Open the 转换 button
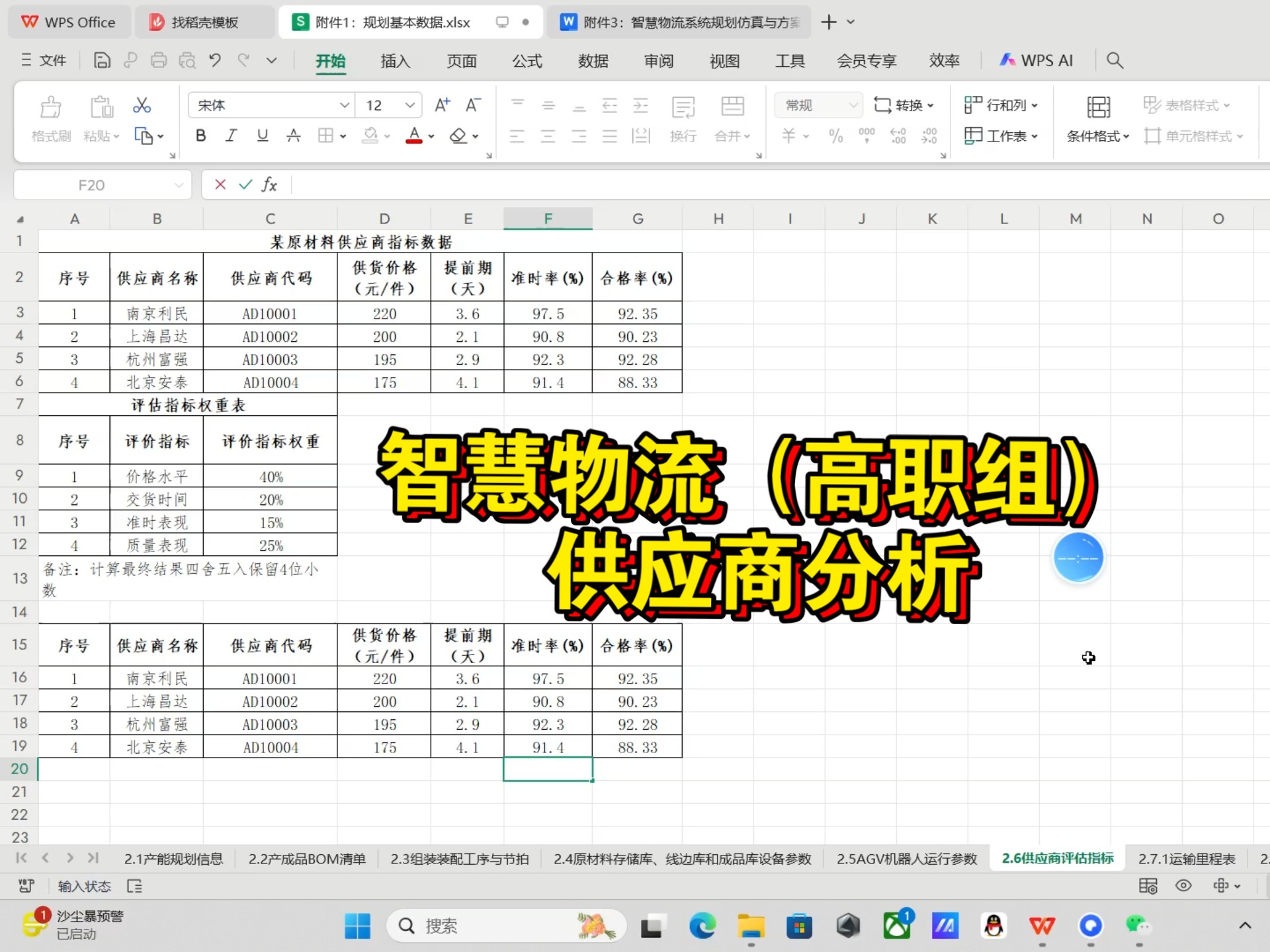 (904, 105)
